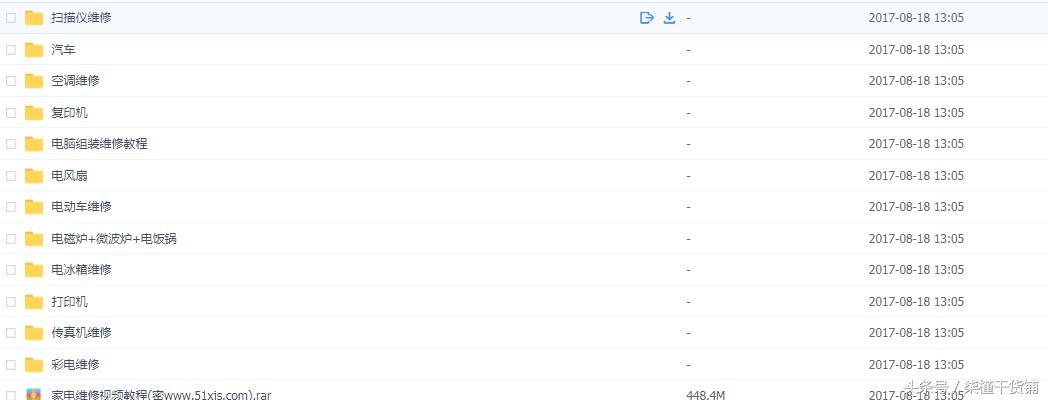Screen dimensions: 1048x400
Task: Click the modified date of 复印机 row
Action: (916, 112)
